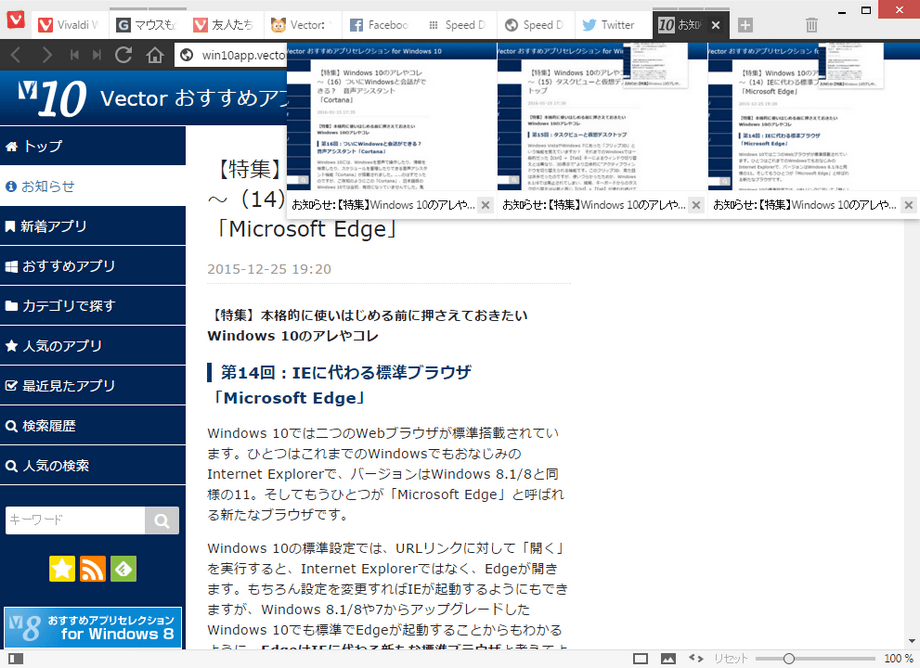
Task: Click the site info globe icon
Action: pyautogui.click(x=187, y=55)
